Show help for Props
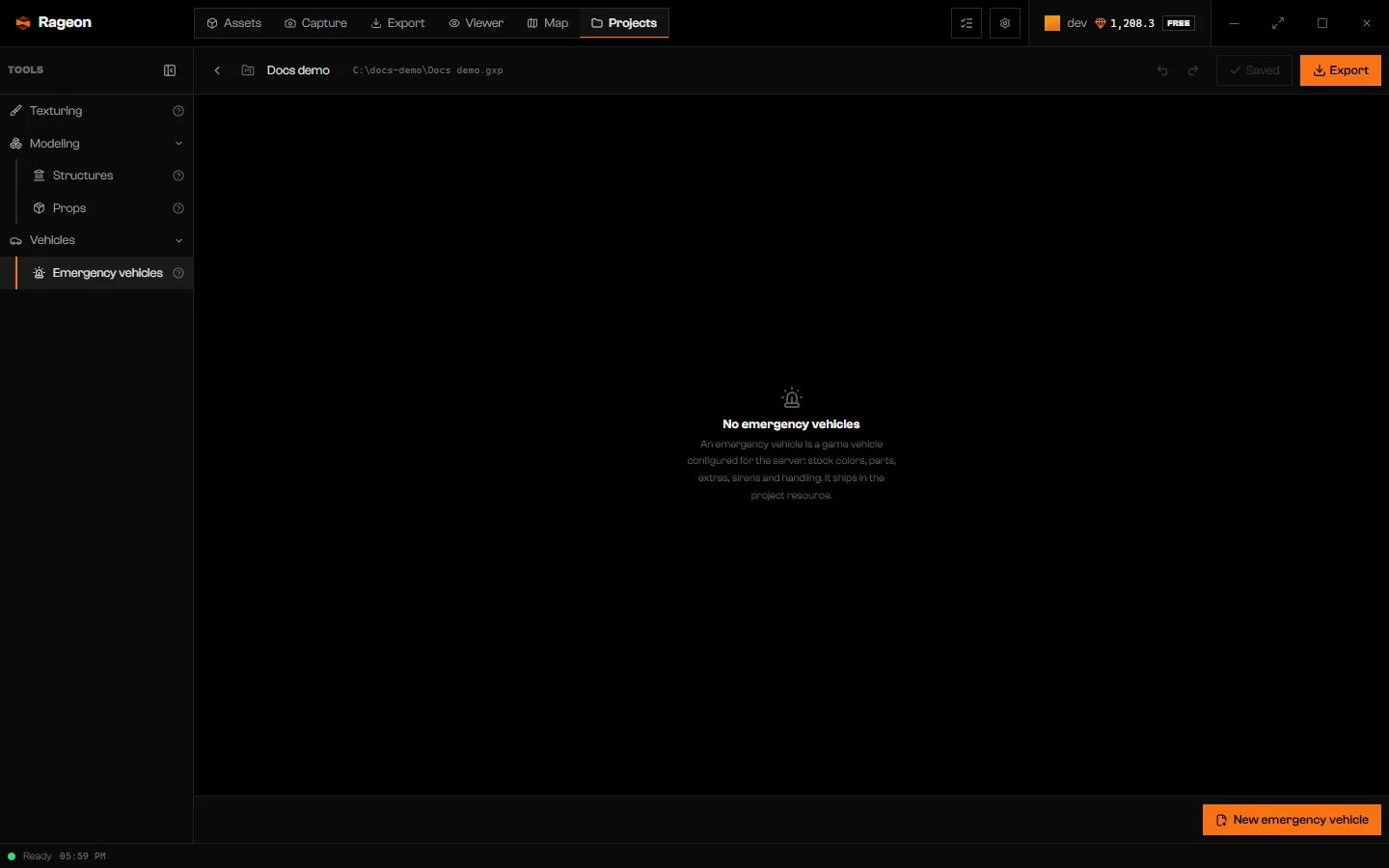 click(178, 208)
